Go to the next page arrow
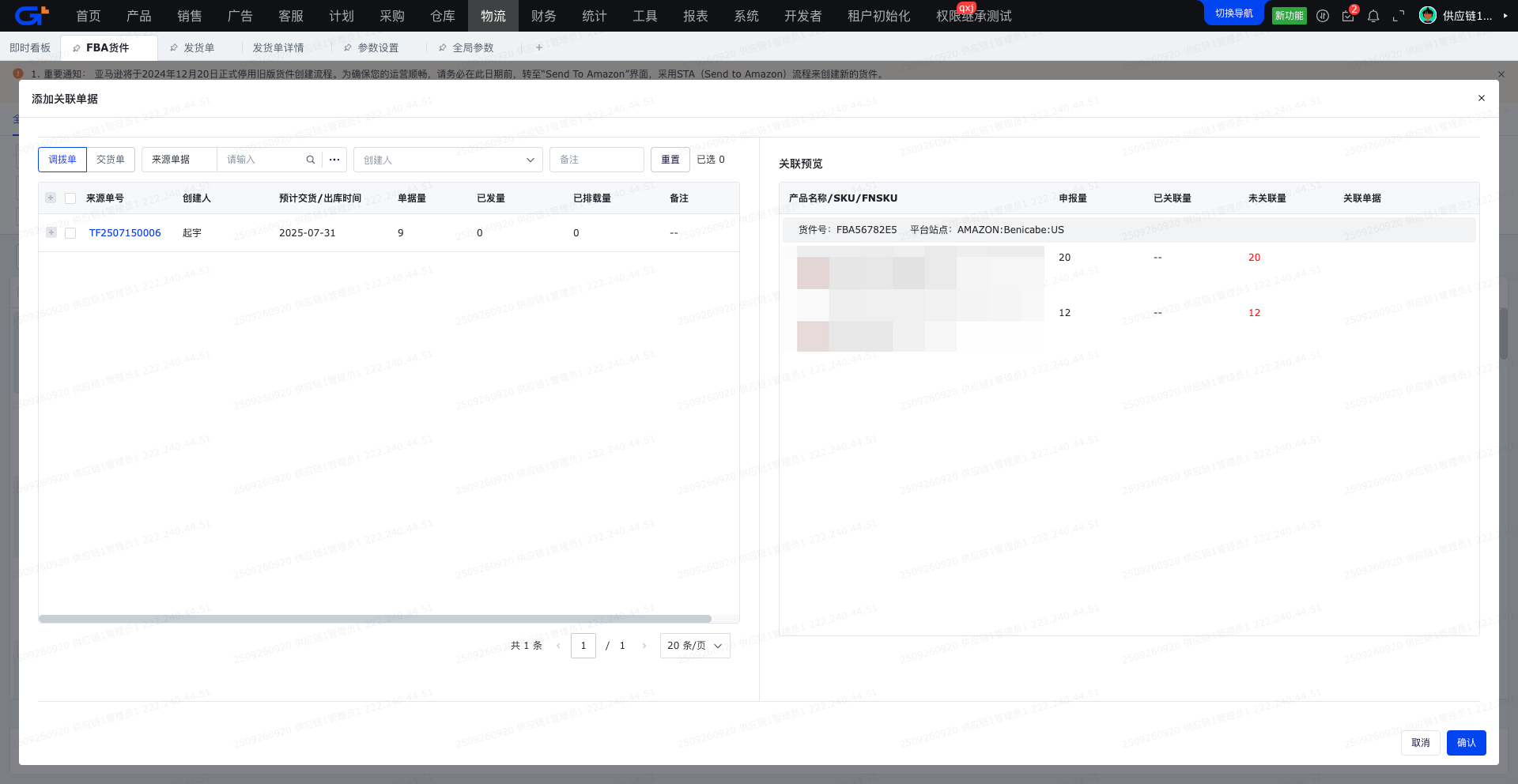This screenshot has width=1518, height=784. point(644,646)
